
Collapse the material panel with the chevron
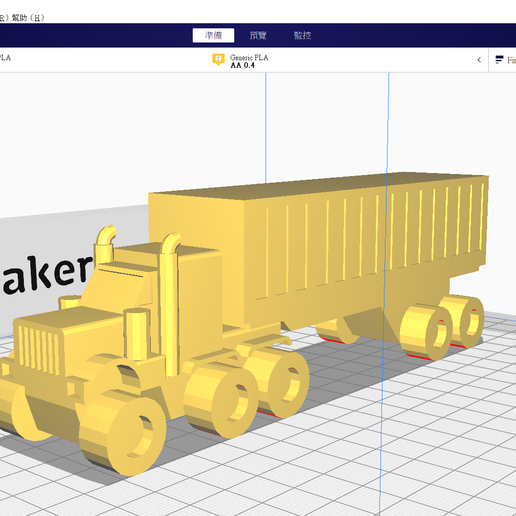click(x=479, y=60)
